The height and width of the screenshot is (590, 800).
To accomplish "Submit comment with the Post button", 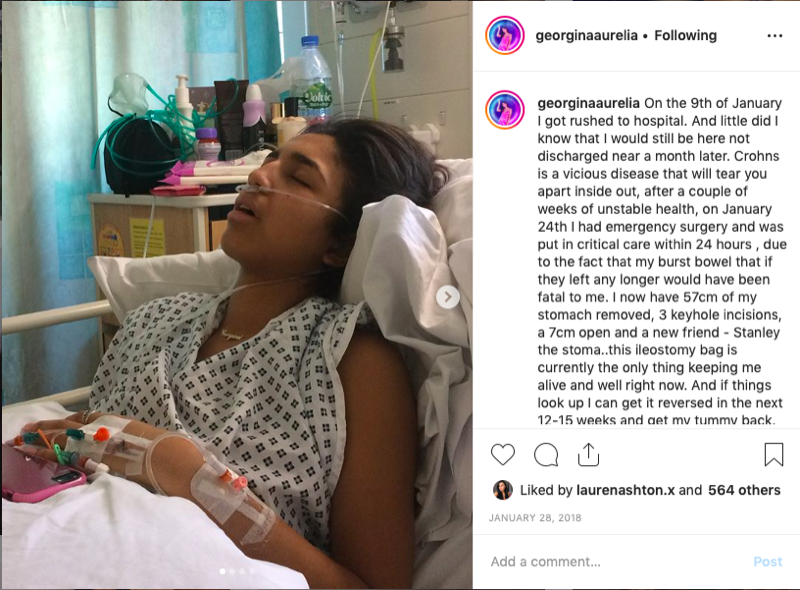I will pos(767,561).
